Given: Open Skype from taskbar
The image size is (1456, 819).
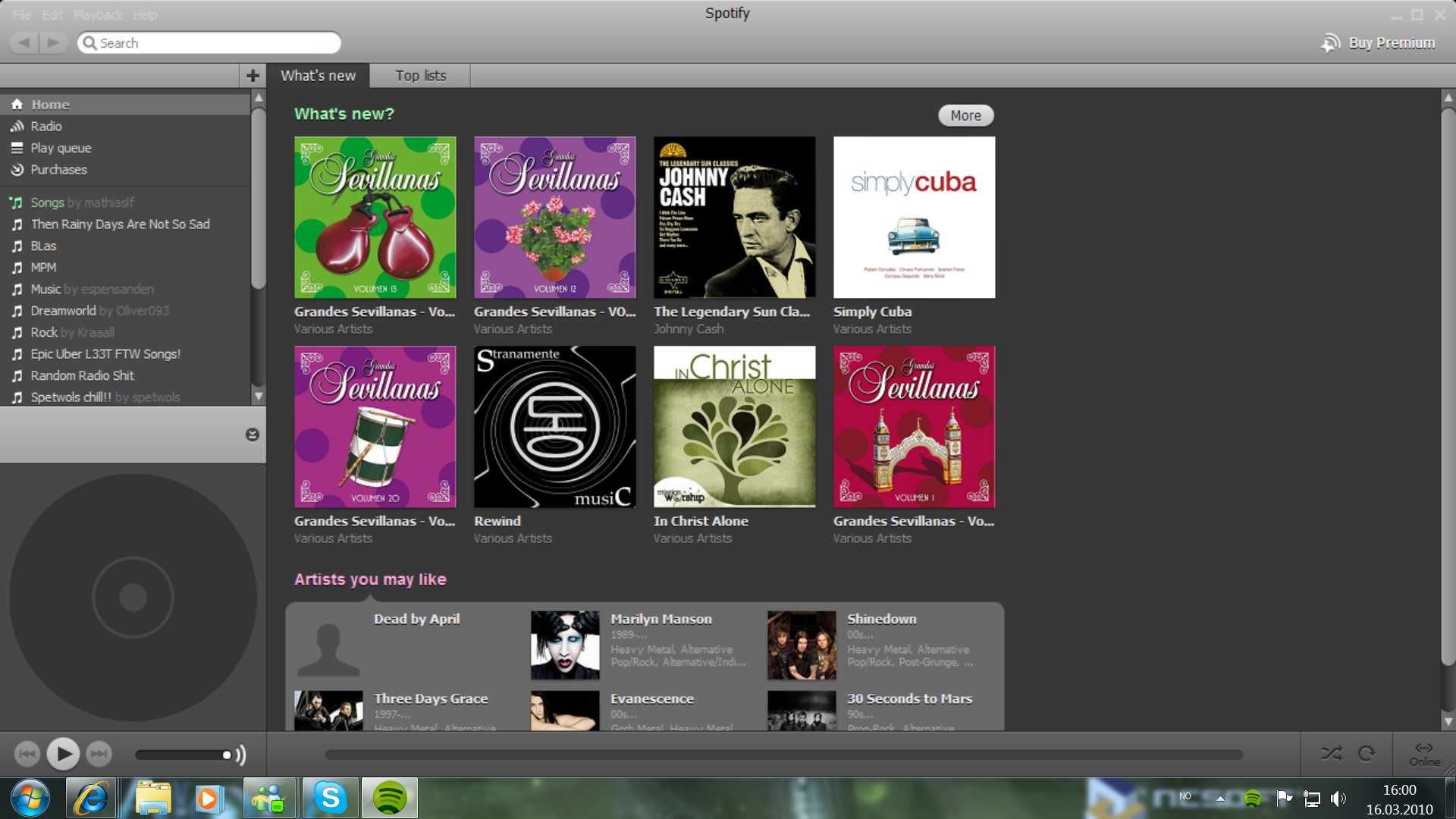Looking at the screenshot, I should [331, 798].
